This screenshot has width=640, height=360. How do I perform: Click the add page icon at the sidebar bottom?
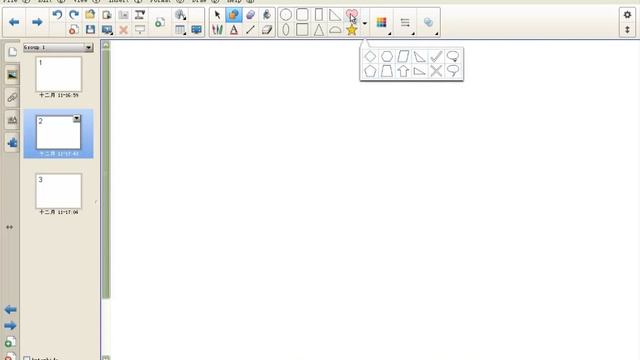pos(10,342)
